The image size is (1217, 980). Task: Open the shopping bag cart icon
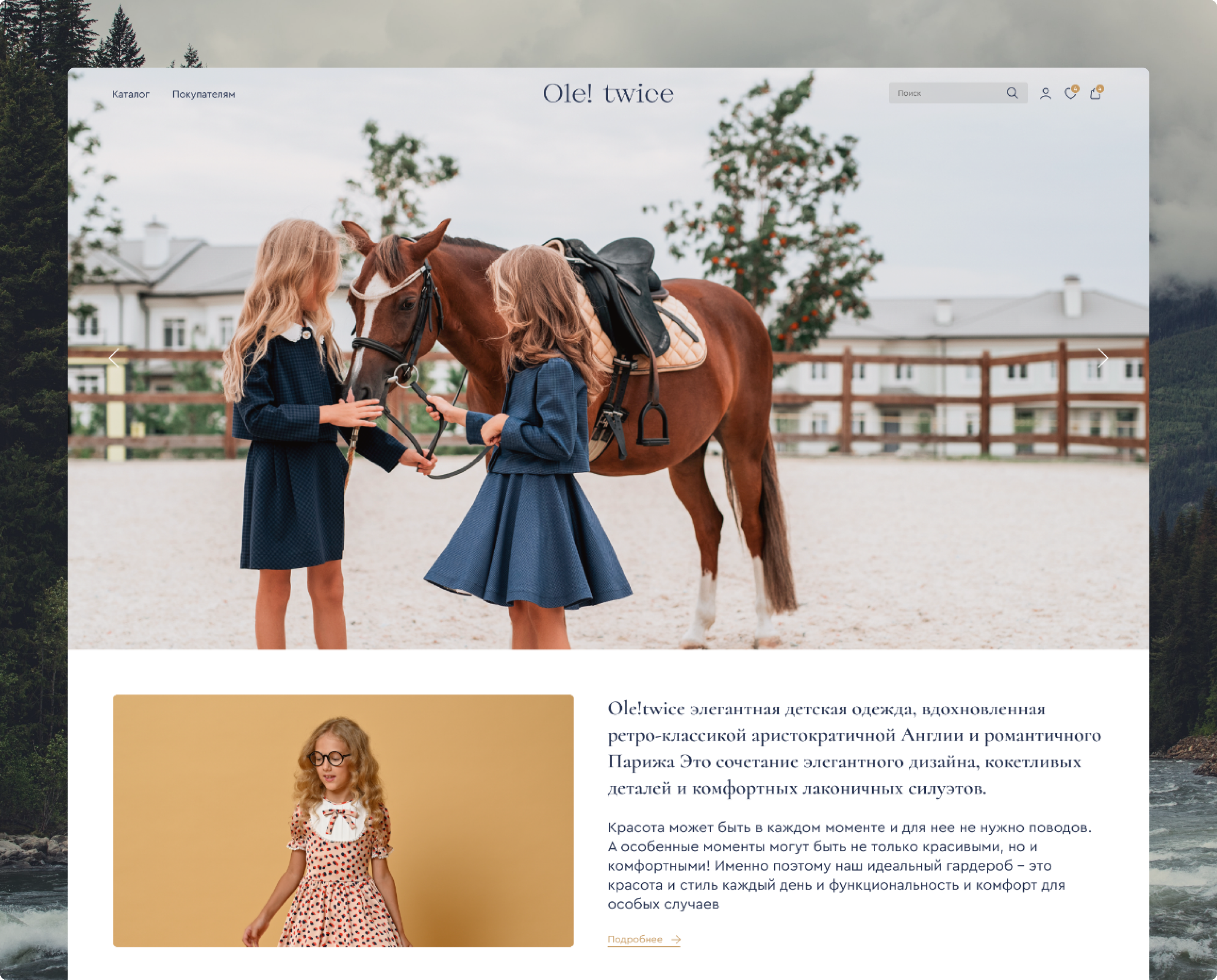[x=1094, y=94]
